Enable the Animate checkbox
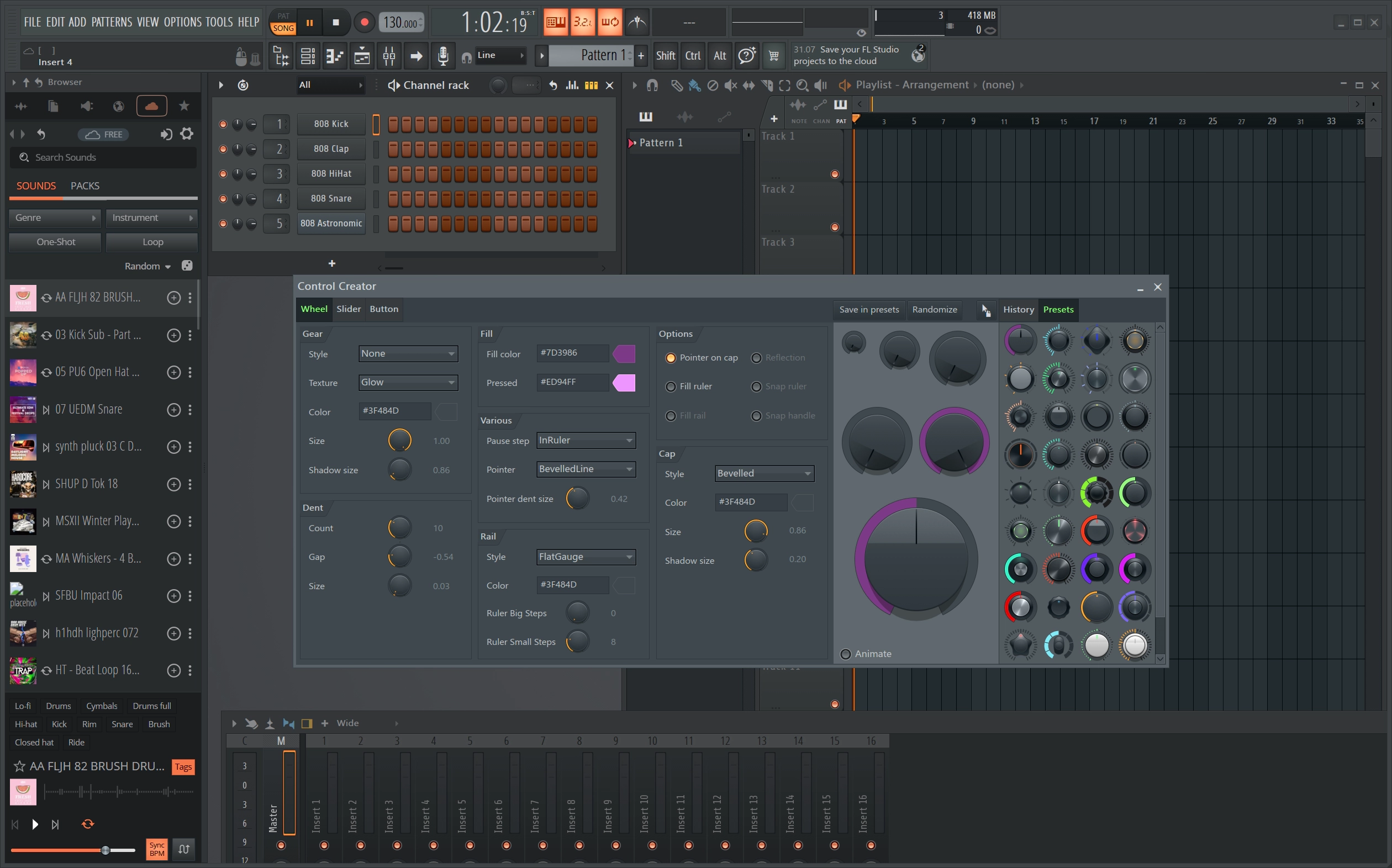1392x868 pixels. click(845, 654)
